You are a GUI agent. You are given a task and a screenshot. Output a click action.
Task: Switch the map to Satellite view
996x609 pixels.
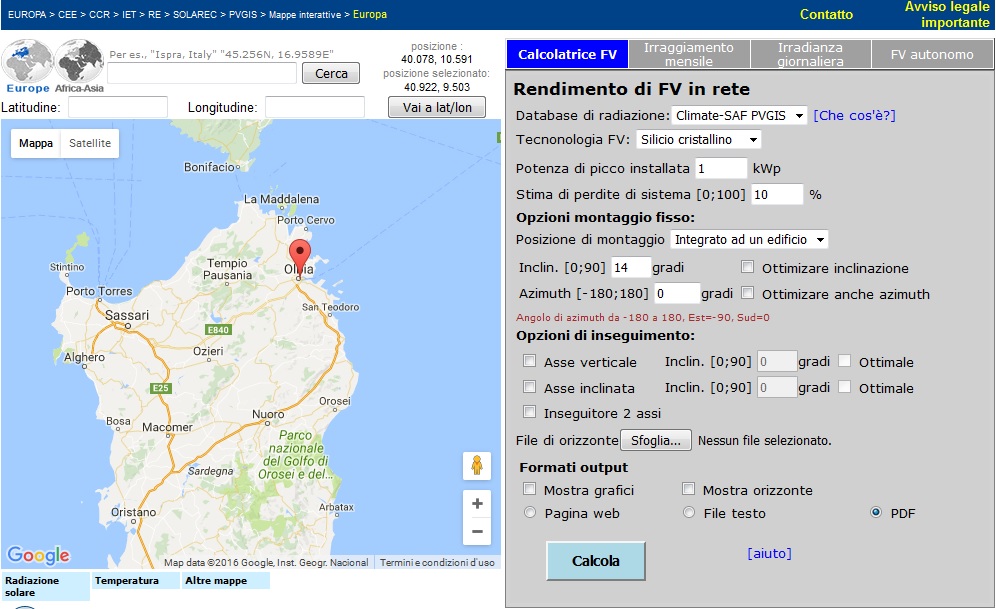click(x=89, y=144)
